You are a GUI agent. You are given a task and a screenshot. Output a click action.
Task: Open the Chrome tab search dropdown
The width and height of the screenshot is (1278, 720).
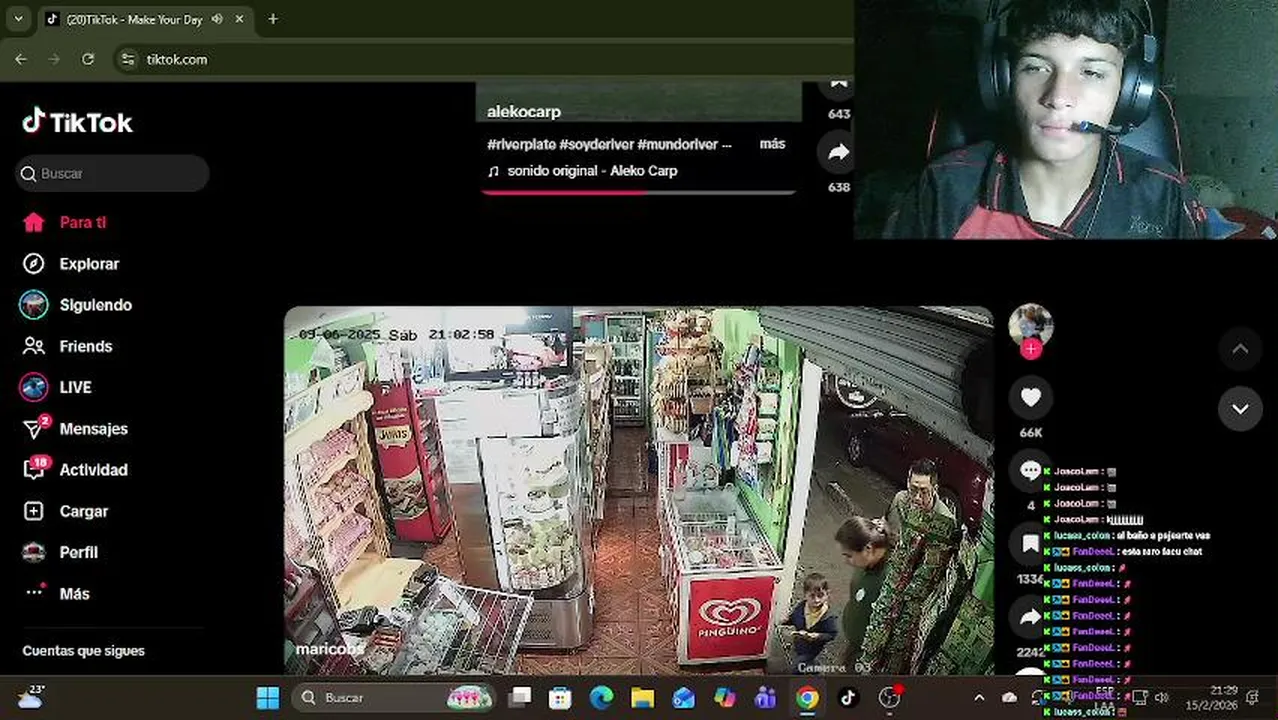click(x=18, y=19)
